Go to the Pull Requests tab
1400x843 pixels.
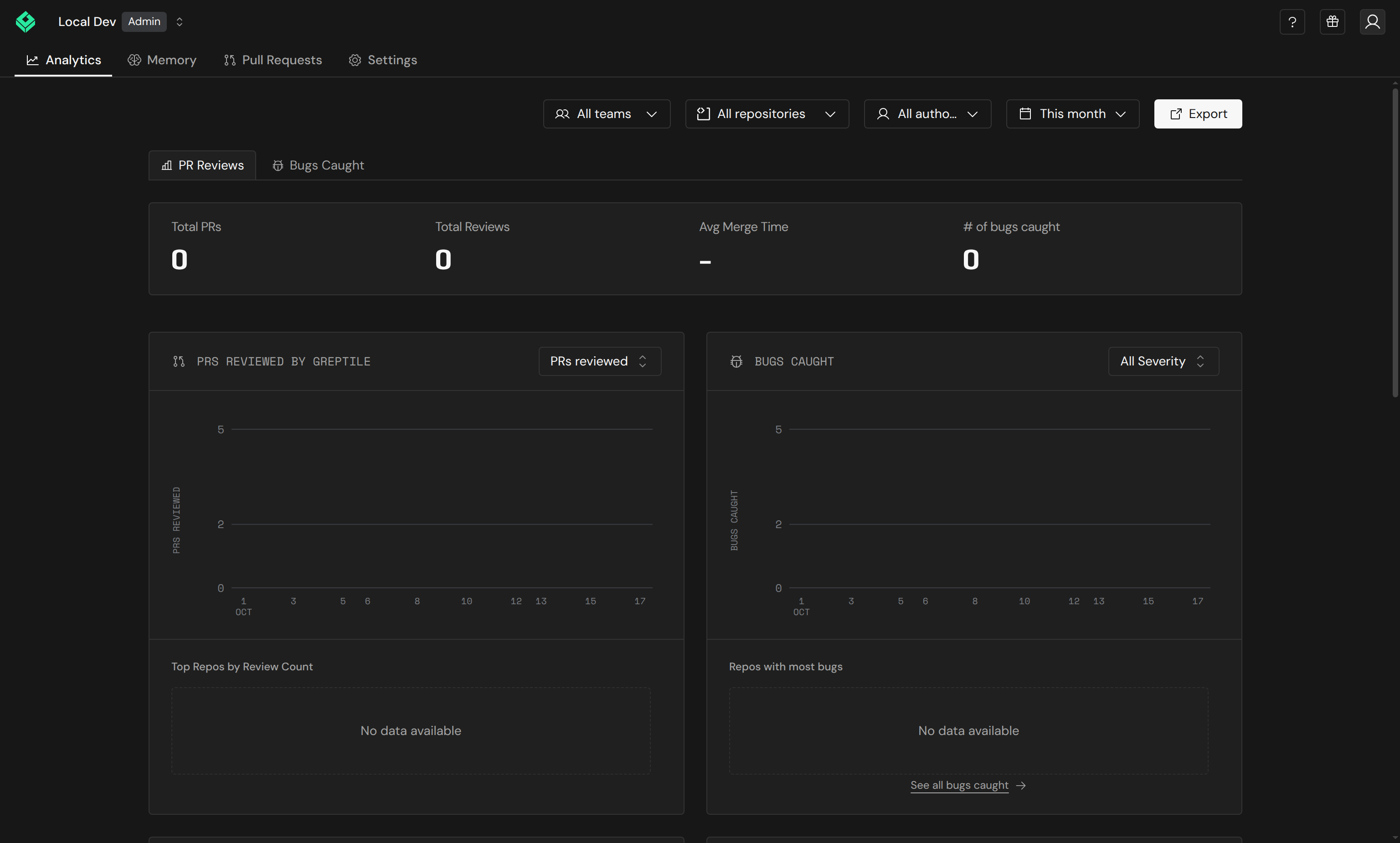click(273, 60)
